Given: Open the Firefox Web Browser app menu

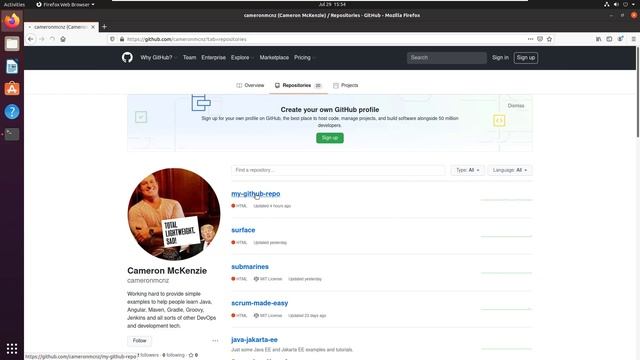Looking at the screenshot, I should point(65,4).
